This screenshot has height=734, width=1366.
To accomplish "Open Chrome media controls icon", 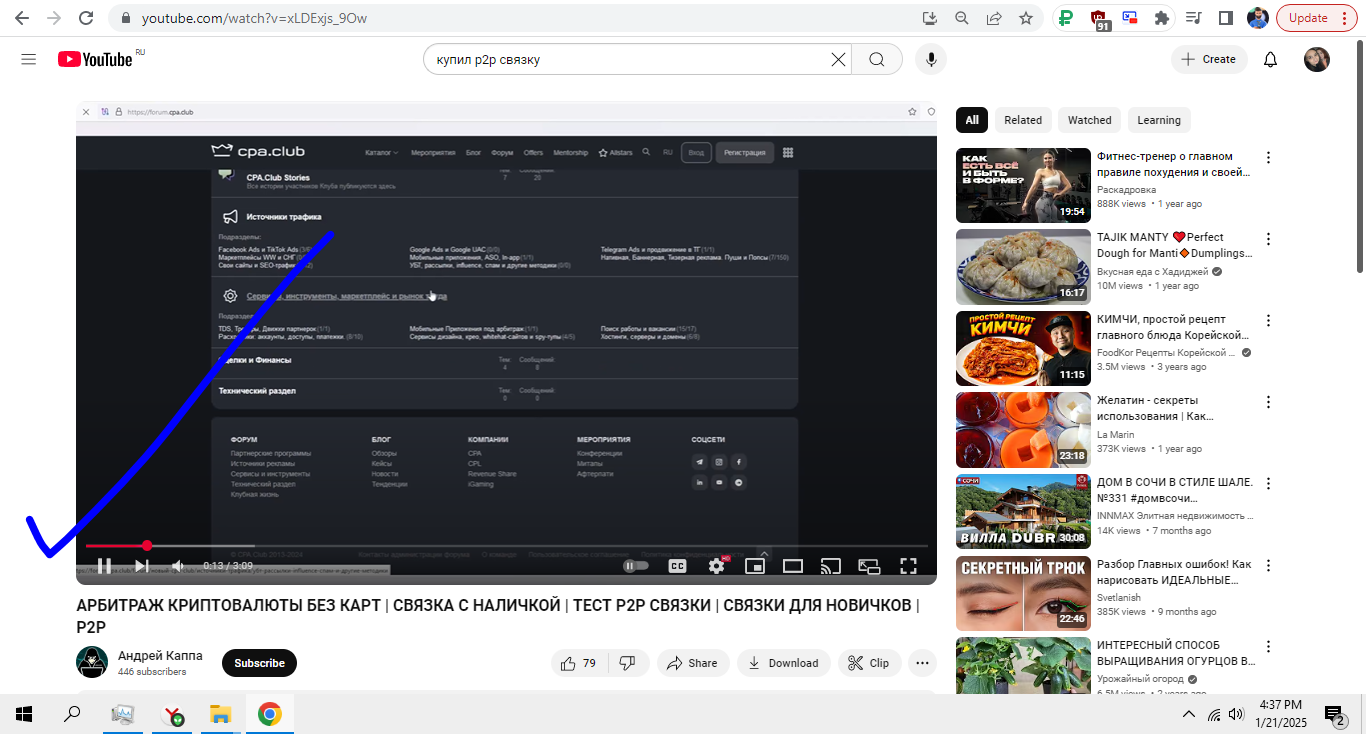I will [x=1193, y=18].
